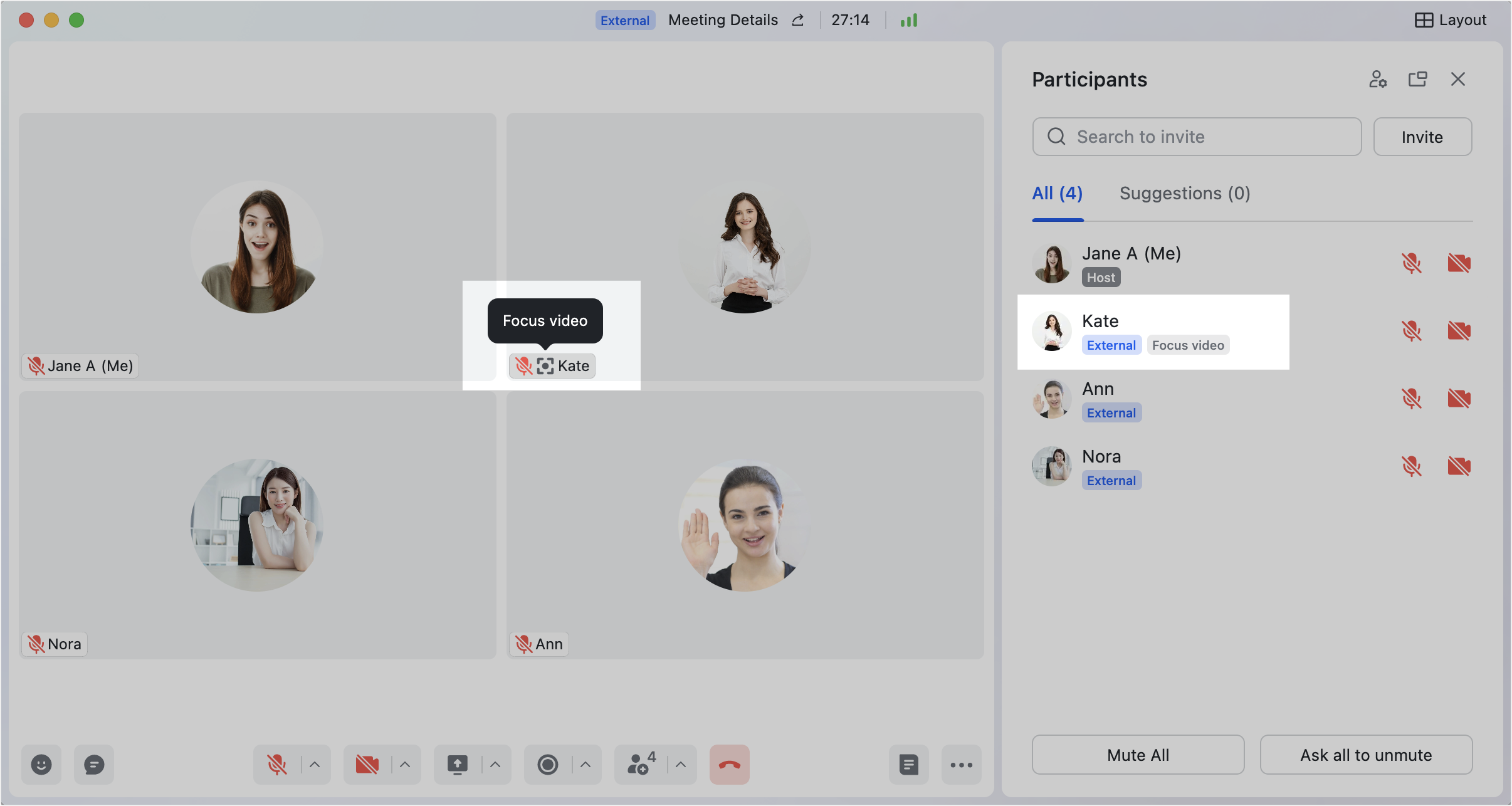1512x806 pixels.
Task: Open the more options ellipsis
Action: 962,765
